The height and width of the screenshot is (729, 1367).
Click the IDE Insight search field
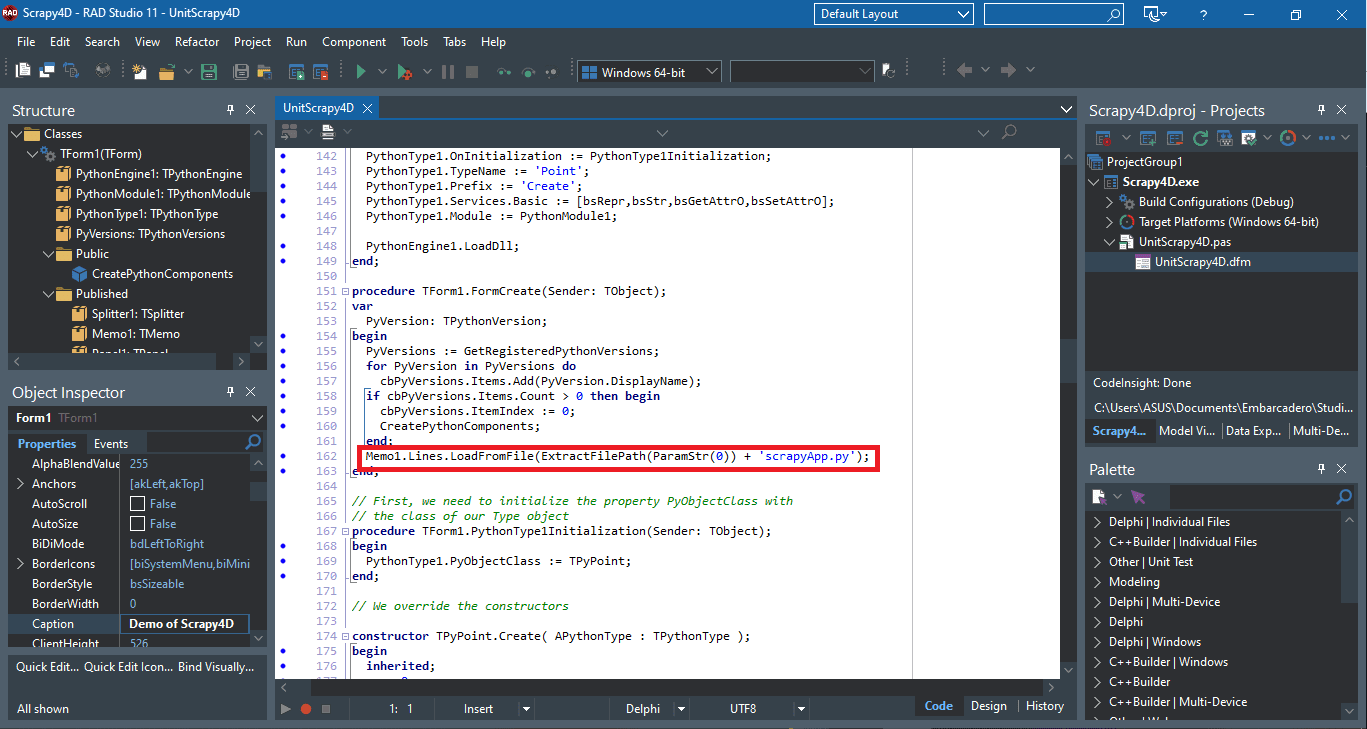[1054, 14]
